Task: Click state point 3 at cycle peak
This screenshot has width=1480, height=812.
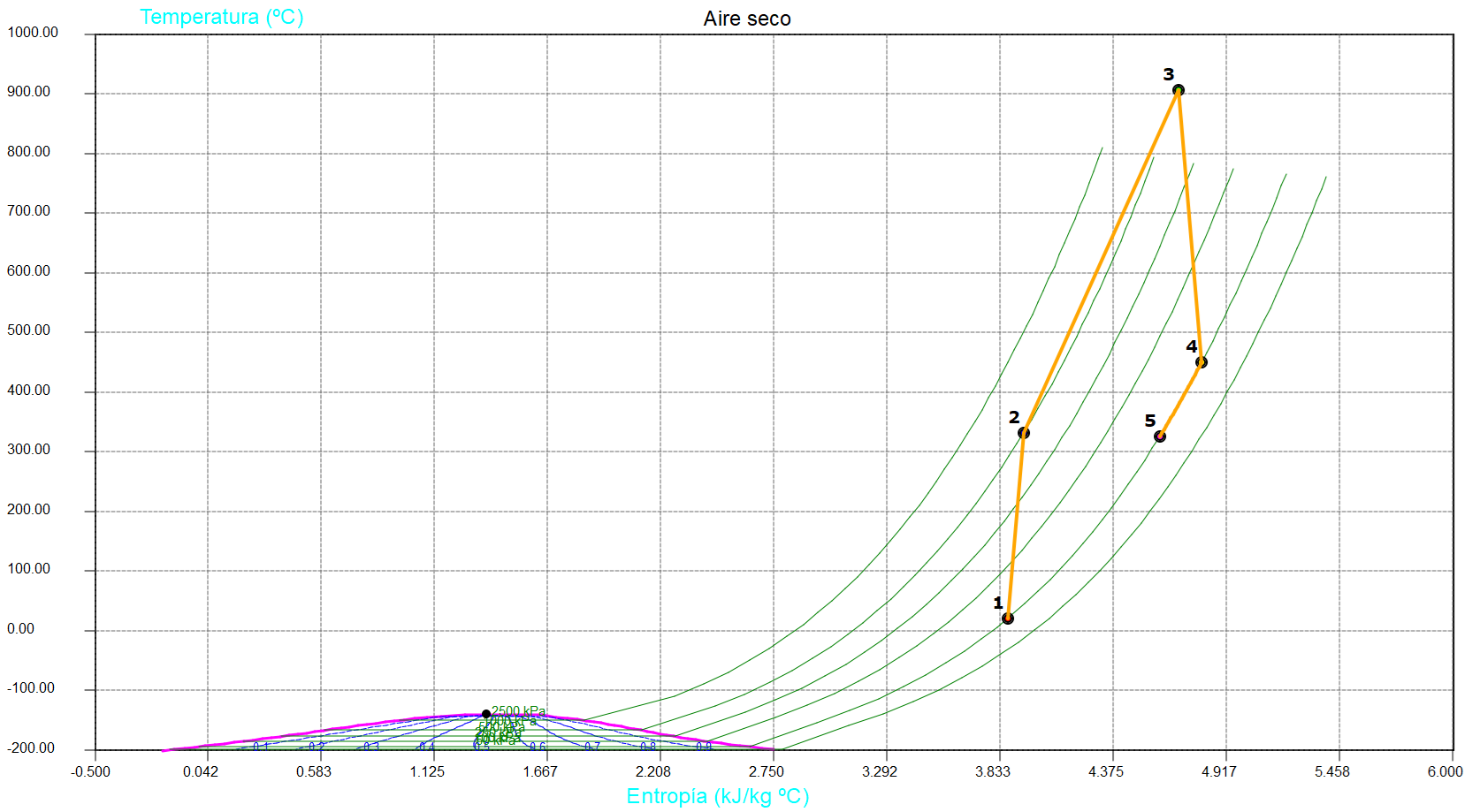Action: [1178, 90]
